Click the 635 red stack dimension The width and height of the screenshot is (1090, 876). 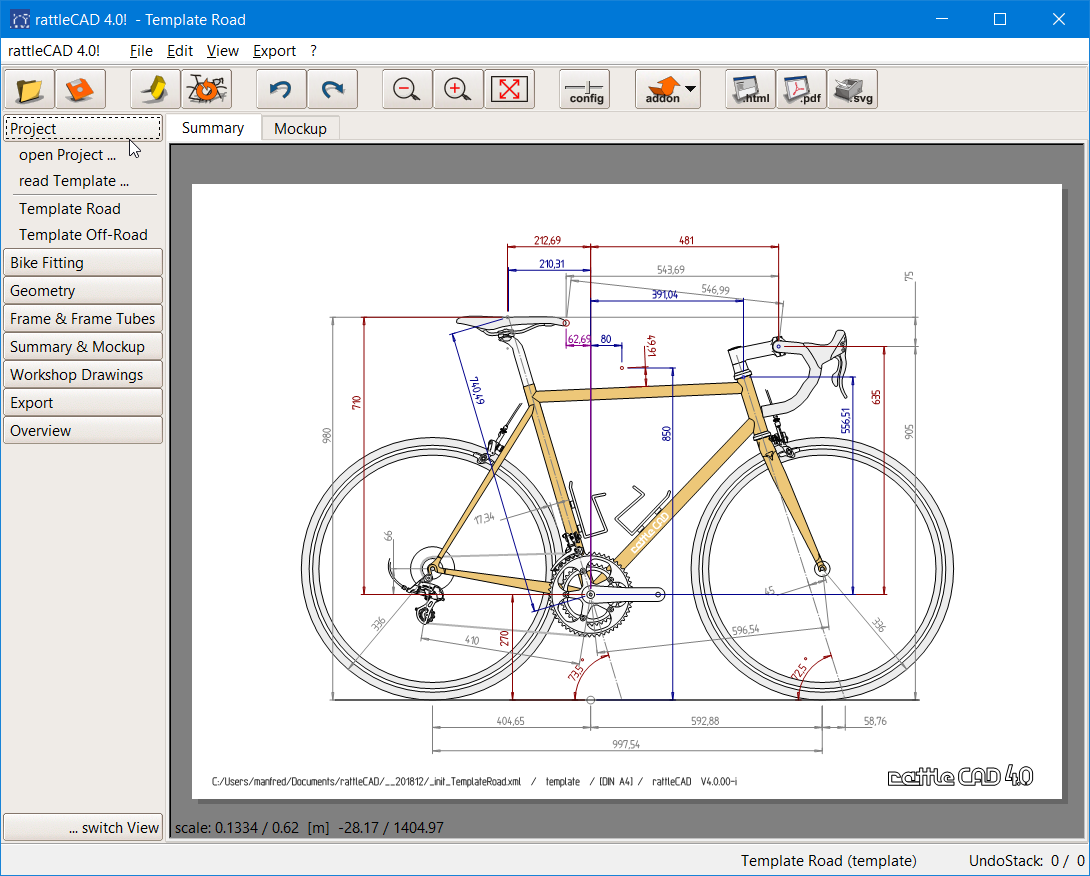pyautogui.click(x=876, y=397)
